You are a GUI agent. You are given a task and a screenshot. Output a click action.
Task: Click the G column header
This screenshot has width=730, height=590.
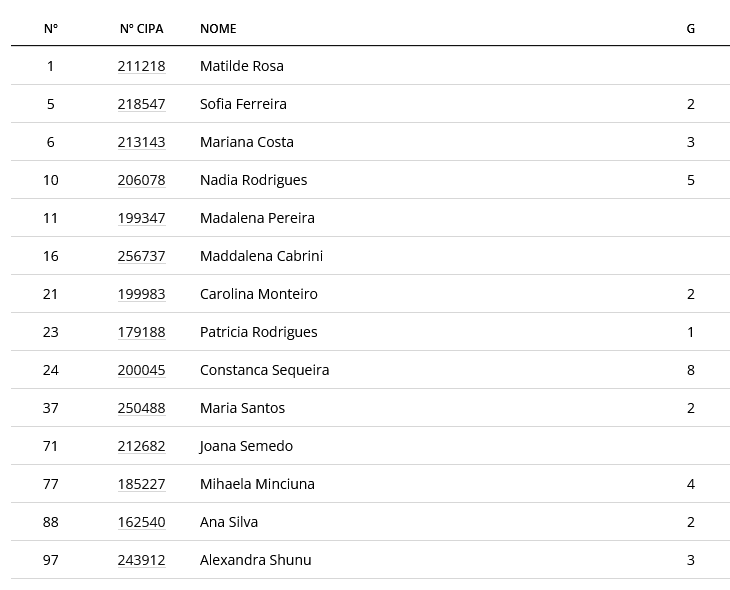click(690, 29)
